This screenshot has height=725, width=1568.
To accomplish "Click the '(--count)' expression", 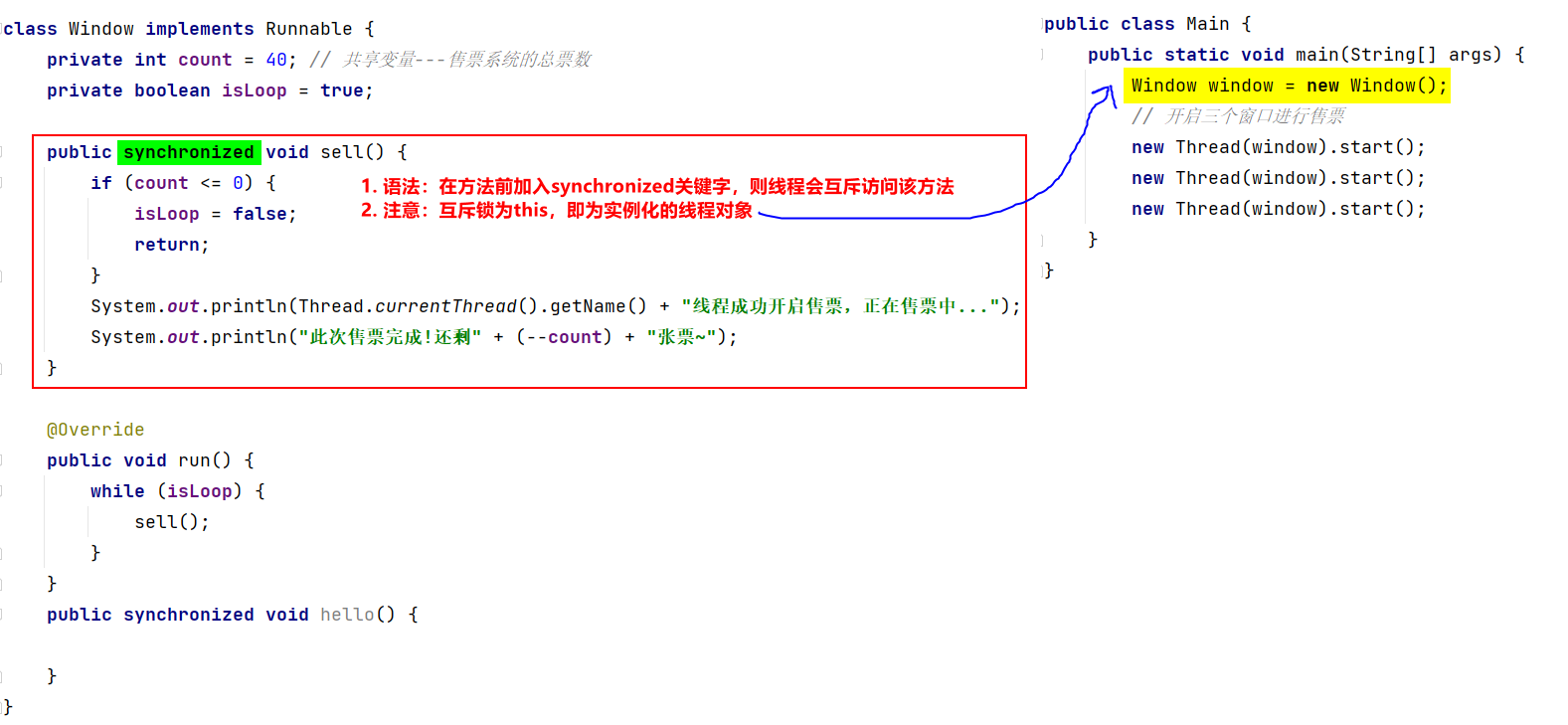I will coord(565,337).
